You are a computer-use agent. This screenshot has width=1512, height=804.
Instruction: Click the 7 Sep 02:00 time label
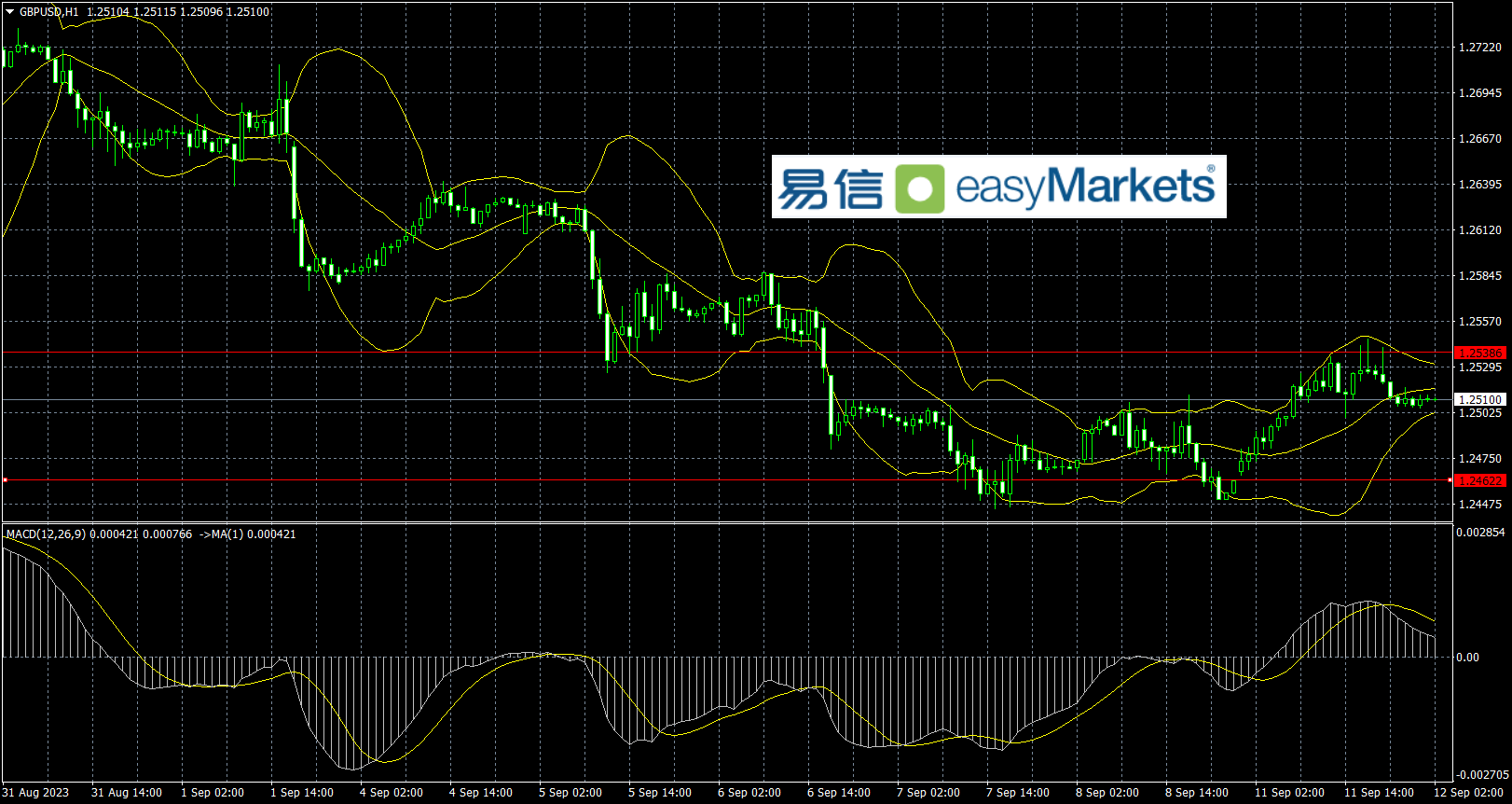click(928, 793)
